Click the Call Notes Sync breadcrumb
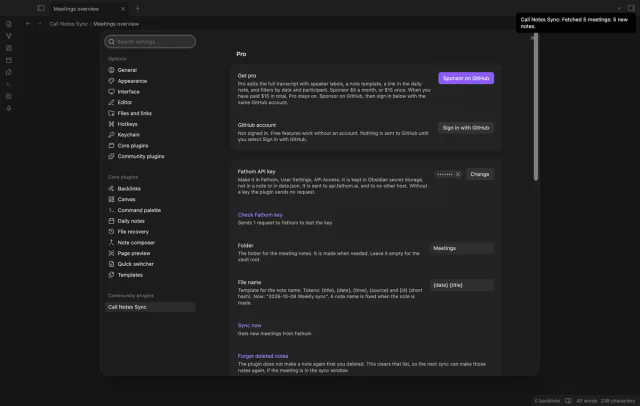This screenshot has height=406, width=640. [x=69, y=24]
